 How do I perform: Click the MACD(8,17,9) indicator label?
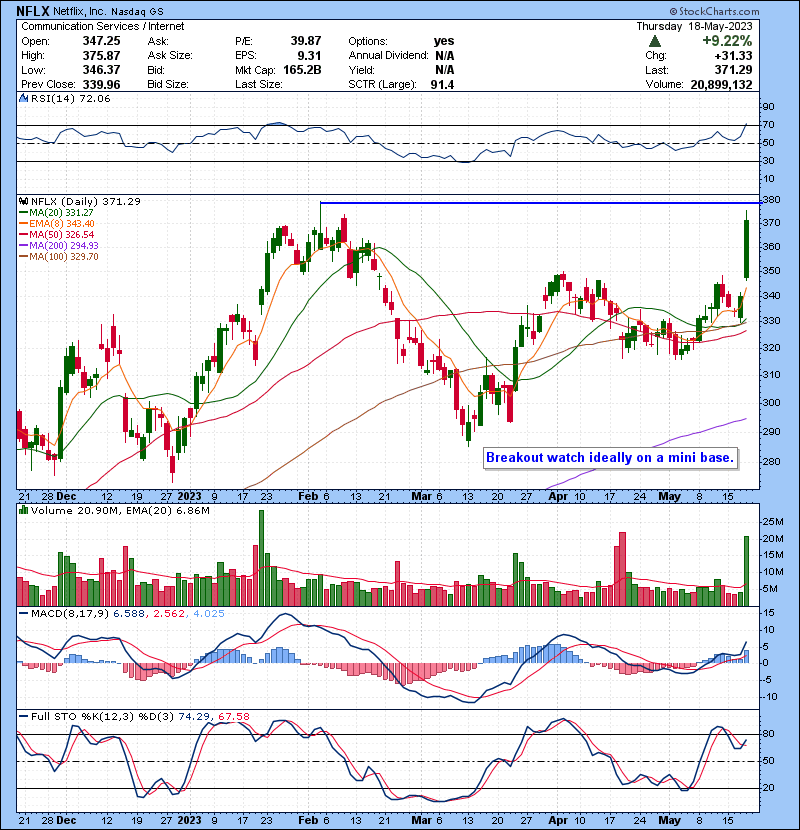62,611
